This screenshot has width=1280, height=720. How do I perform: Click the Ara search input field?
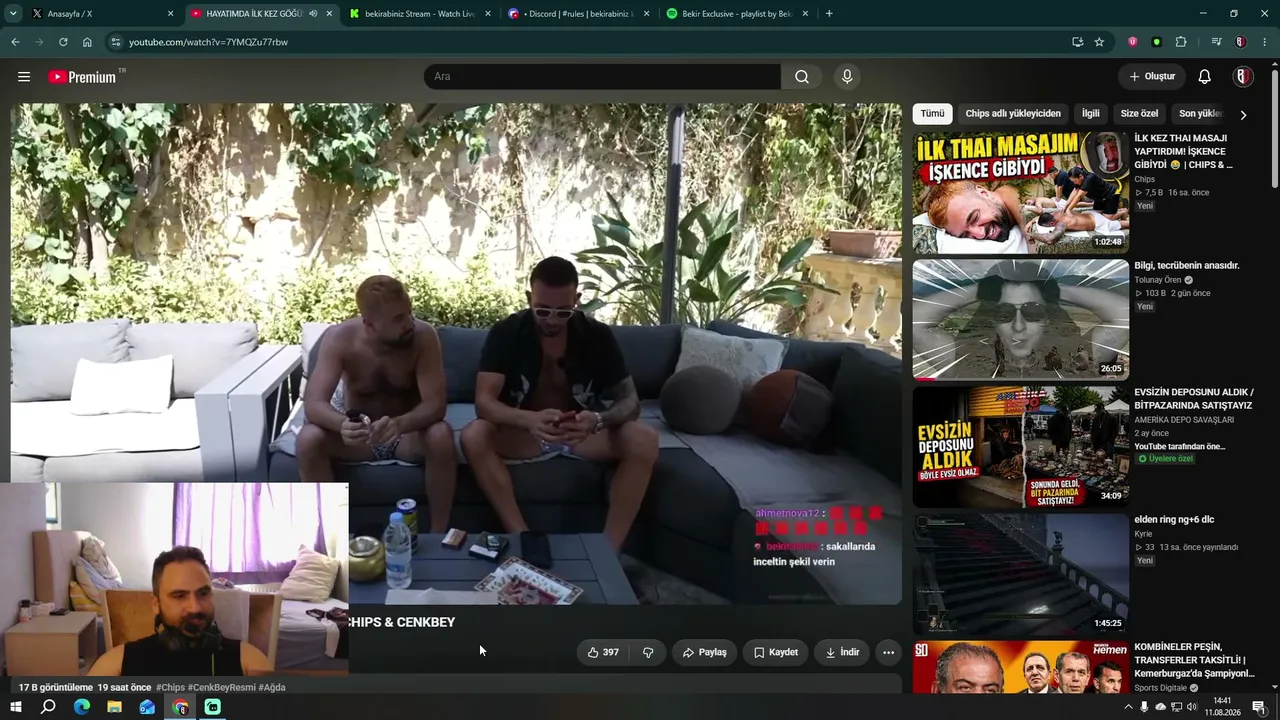click(x=602, y=77)
